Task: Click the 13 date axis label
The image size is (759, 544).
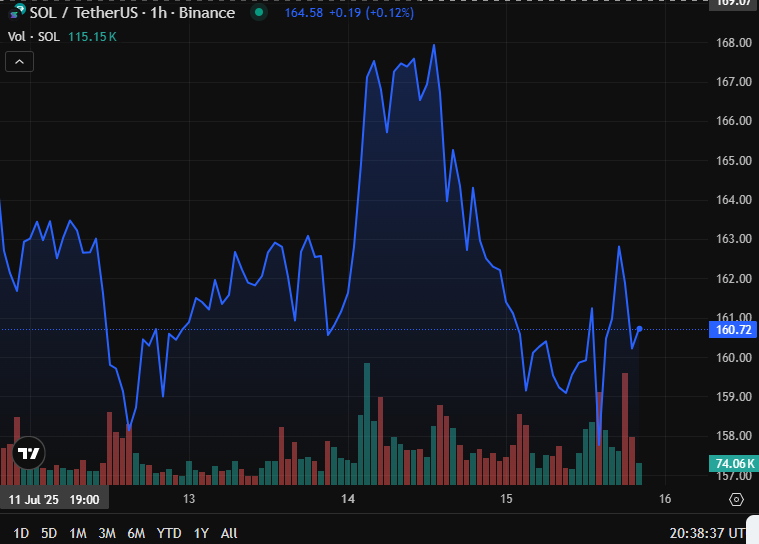Action: point(189,499)
